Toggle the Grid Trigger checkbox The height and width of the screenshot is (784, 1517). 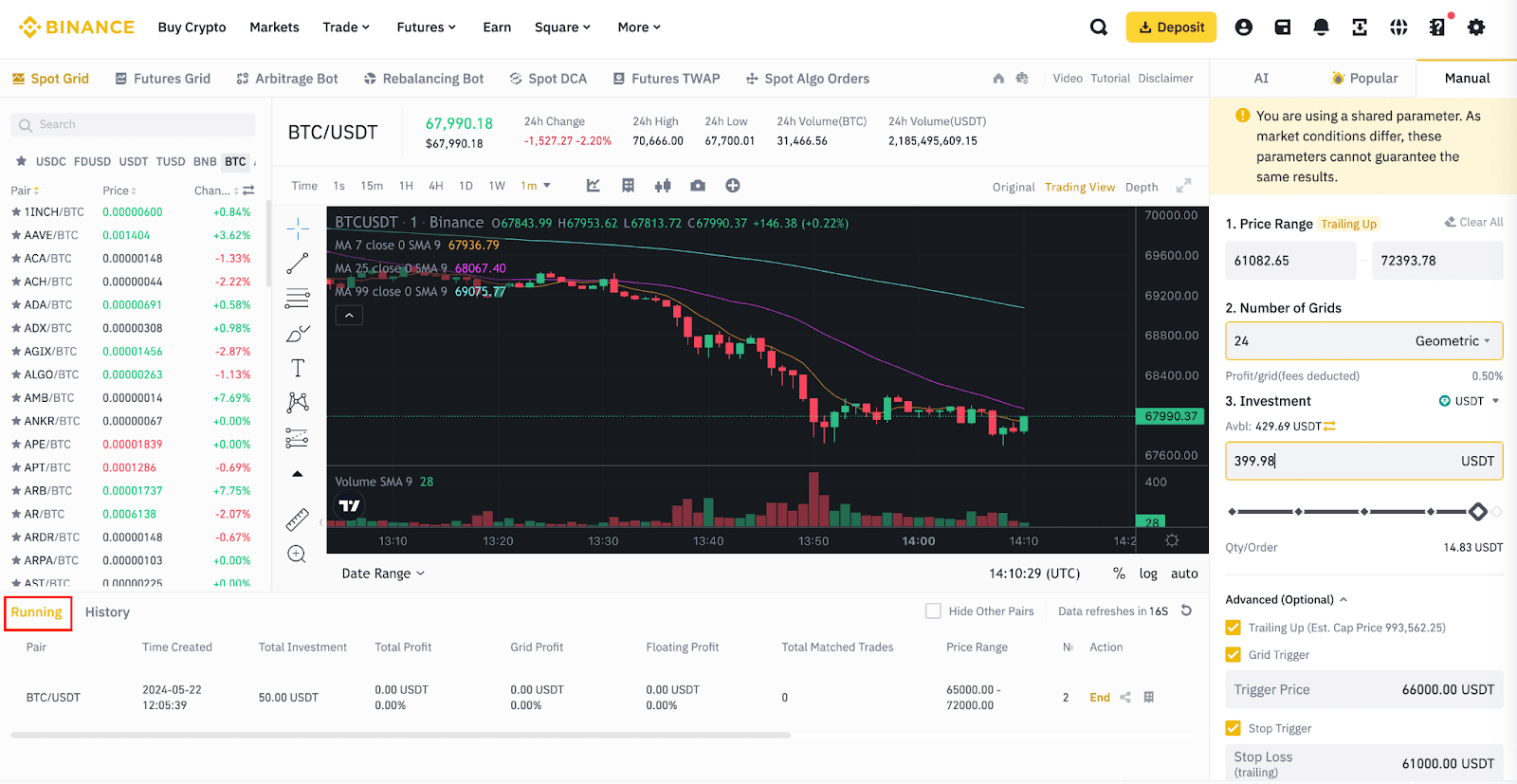coord(1233,654)
